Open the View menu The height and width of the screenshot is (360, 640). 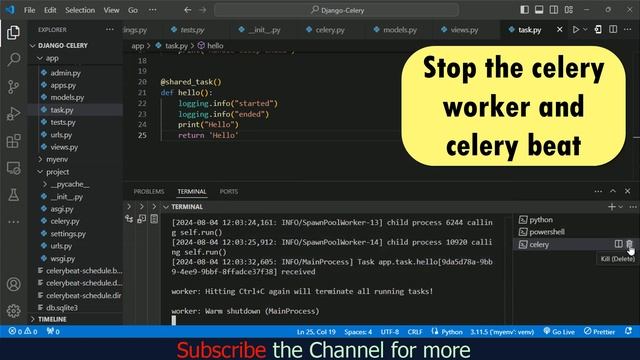111,10
